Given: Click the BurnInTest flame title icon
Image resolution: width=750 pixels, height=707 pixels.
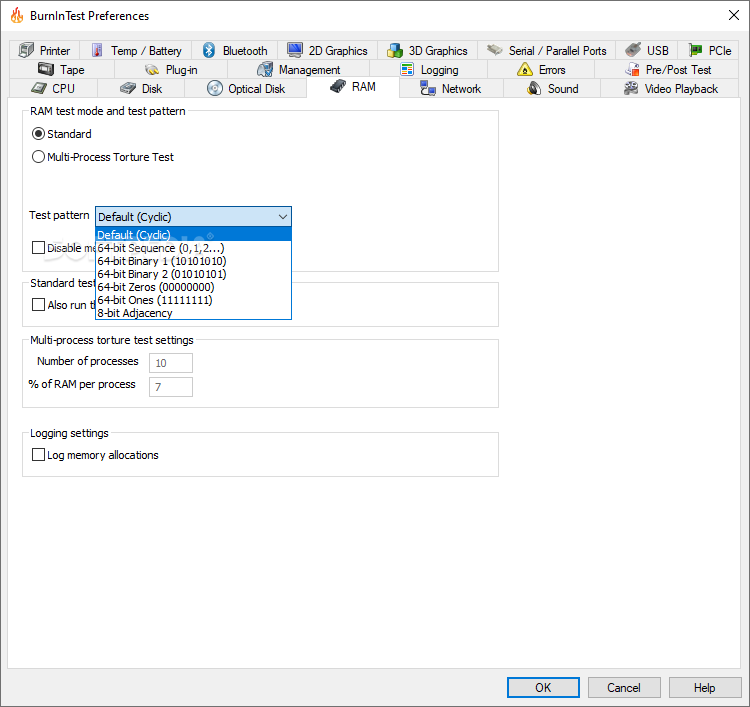Looking at the screenshot, I should click(x=17, y=15).
